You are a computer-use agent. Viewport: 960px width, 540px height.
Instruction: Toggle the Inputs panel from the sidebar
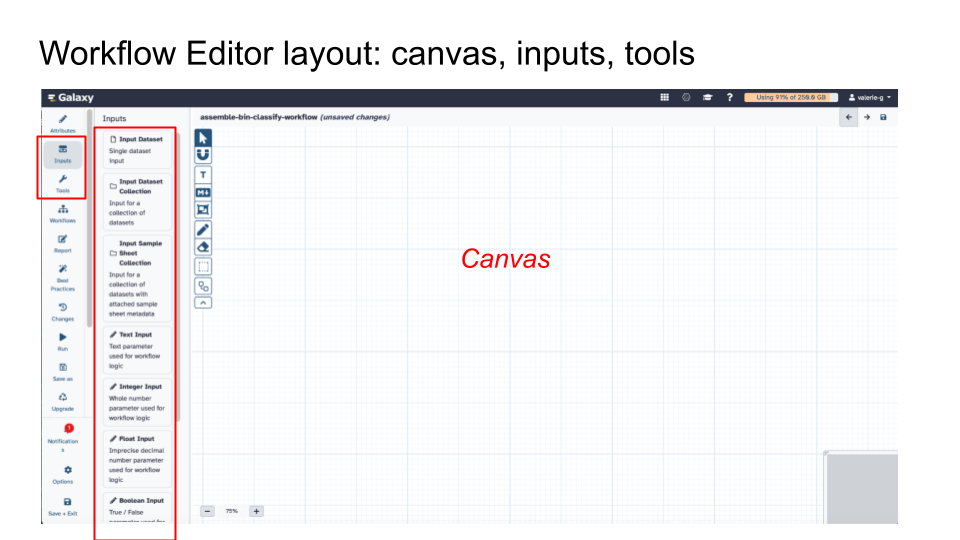pyautogui.click(x=62, y=153)
